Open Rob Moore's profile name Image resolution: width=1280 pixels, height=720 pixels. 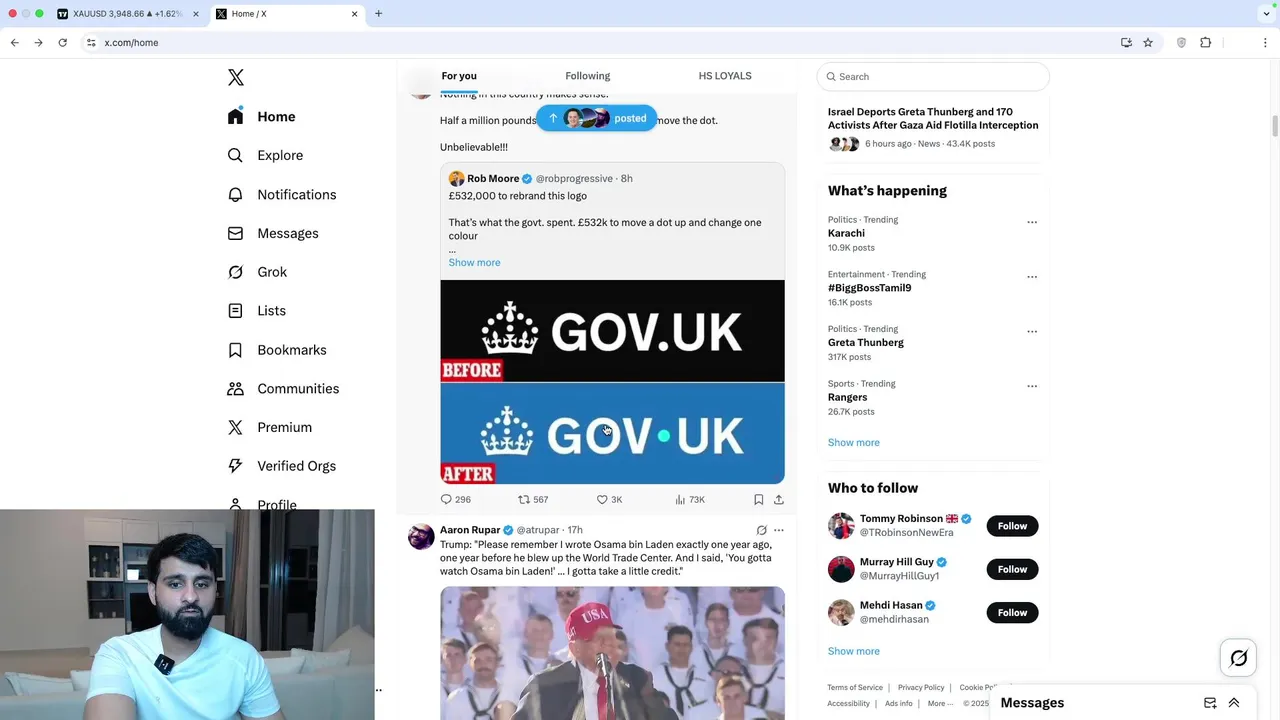tap(493, 179)
